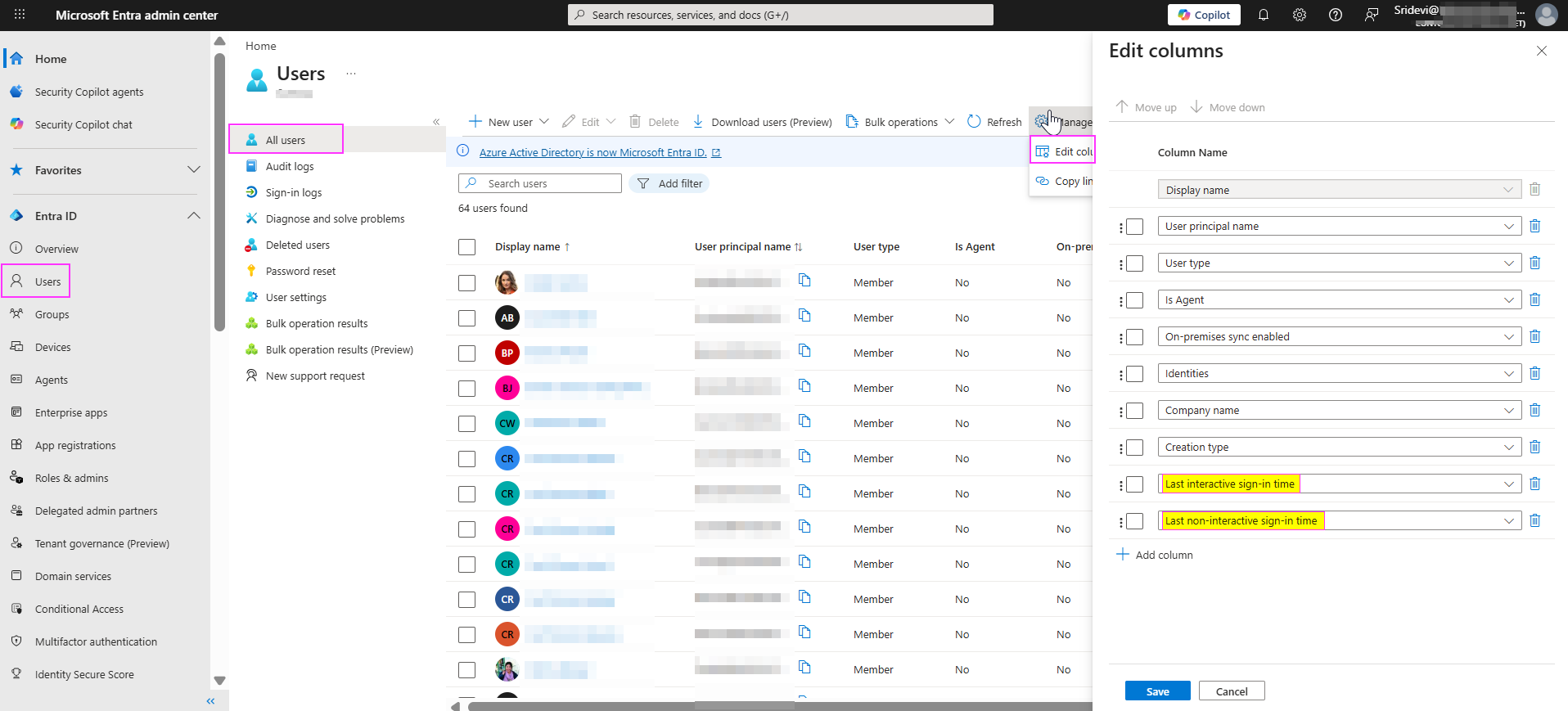Select all users with header checkbox
The height and width of the screenshot is (711, 1568).
pos(467,247)
